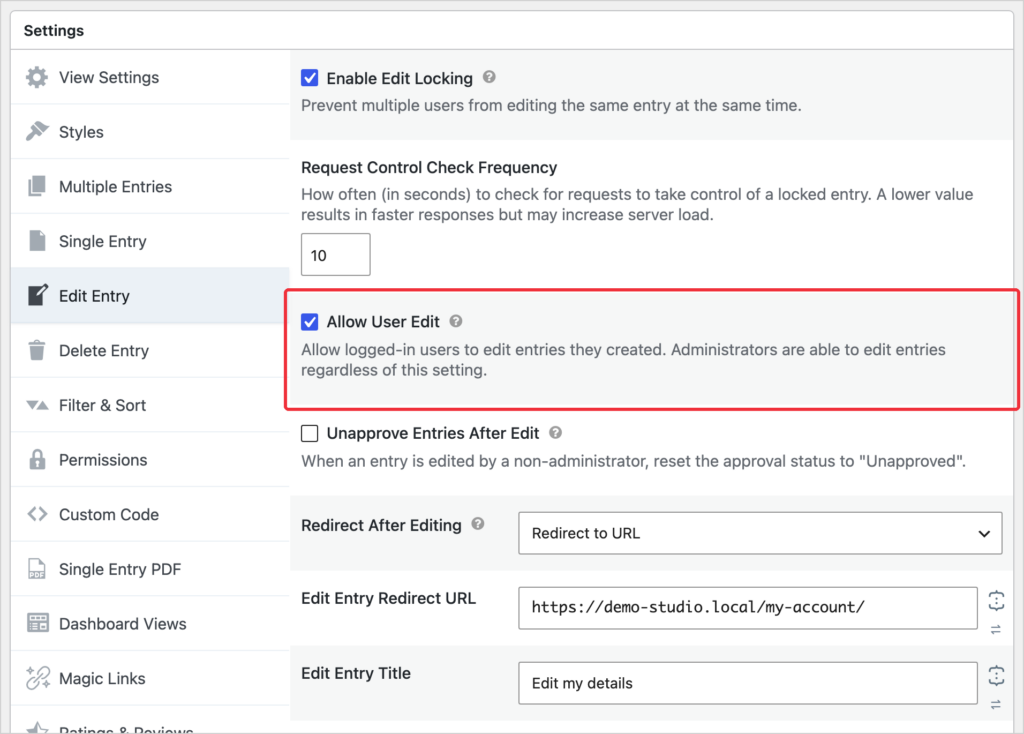1024x734 pixels.
Task: Click the Unapprove Entries After Edit label
Action: pyautogui.click(x=433, y=434)
